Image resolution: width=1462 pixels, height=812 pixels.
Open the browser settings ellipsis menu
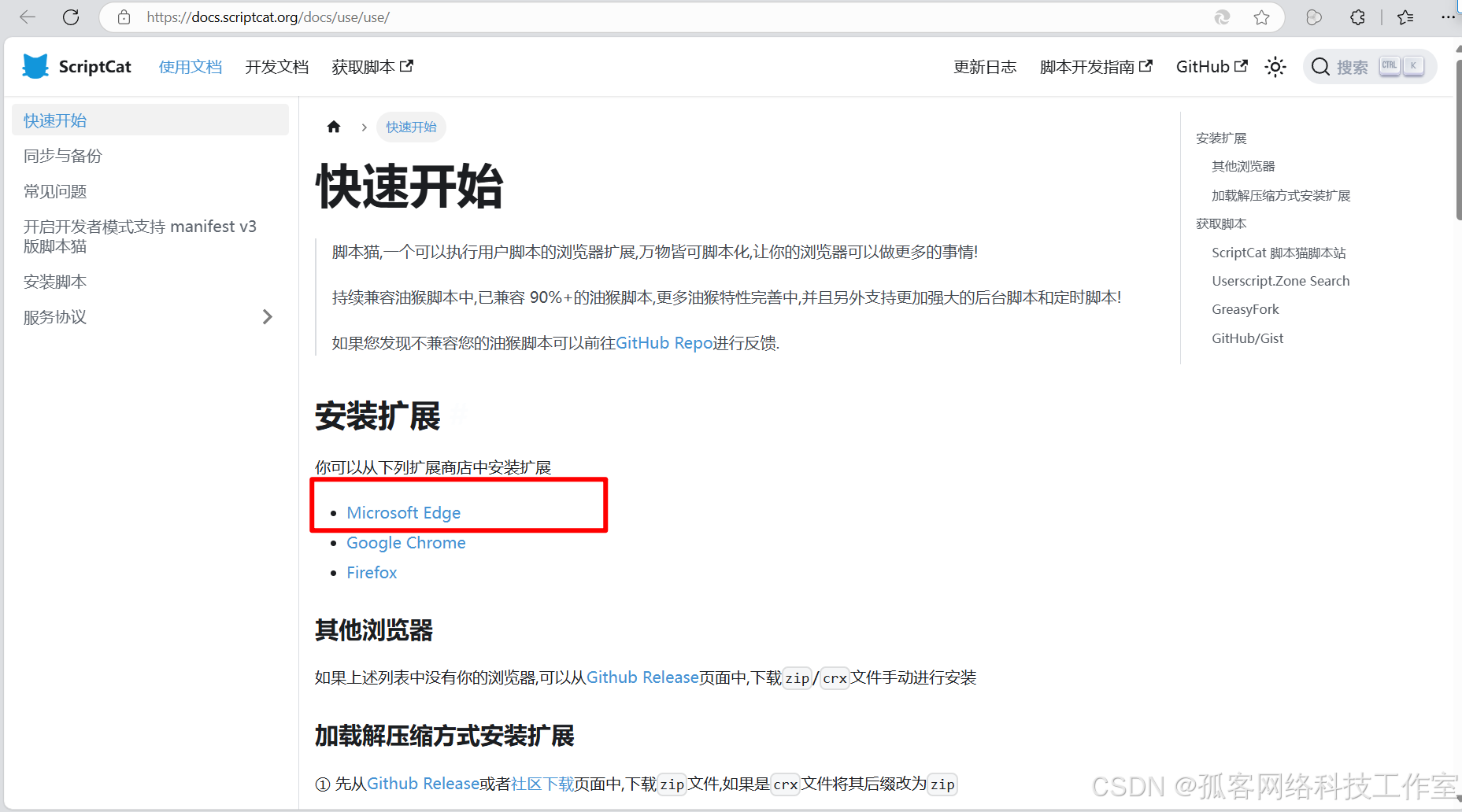point(1449,17)
